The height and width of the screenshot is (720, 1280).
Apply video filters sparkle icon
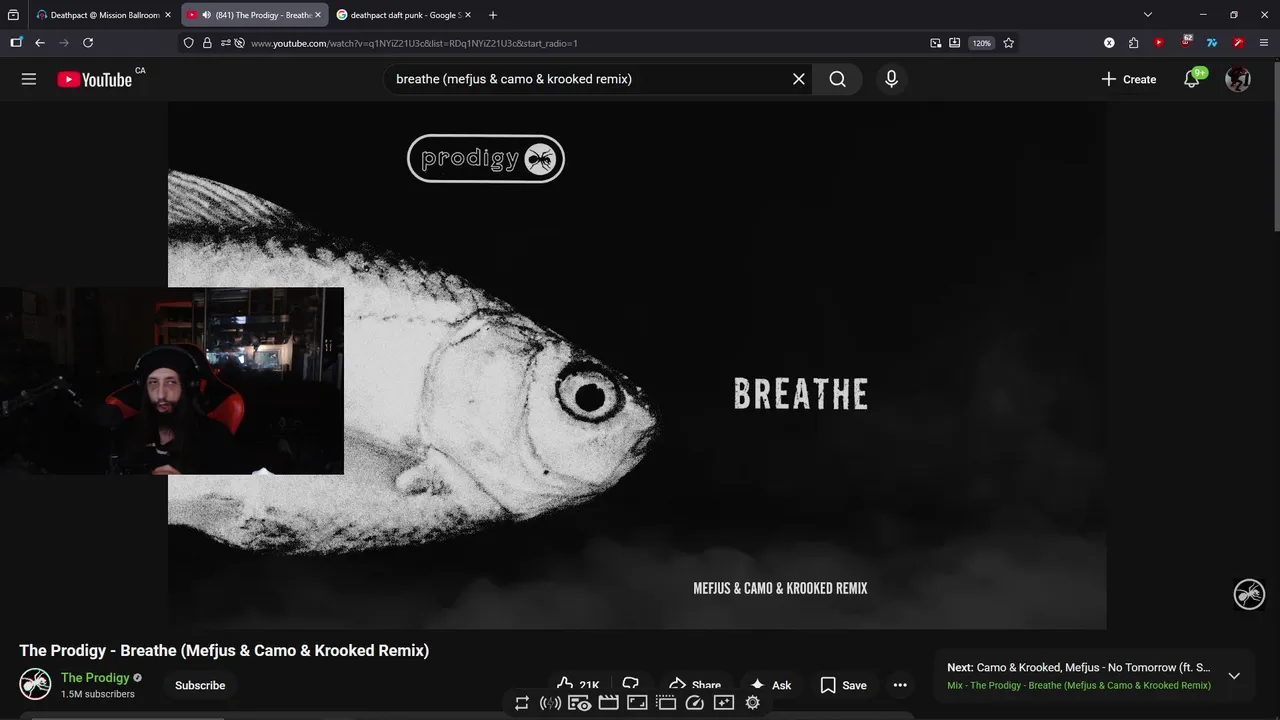724,703
